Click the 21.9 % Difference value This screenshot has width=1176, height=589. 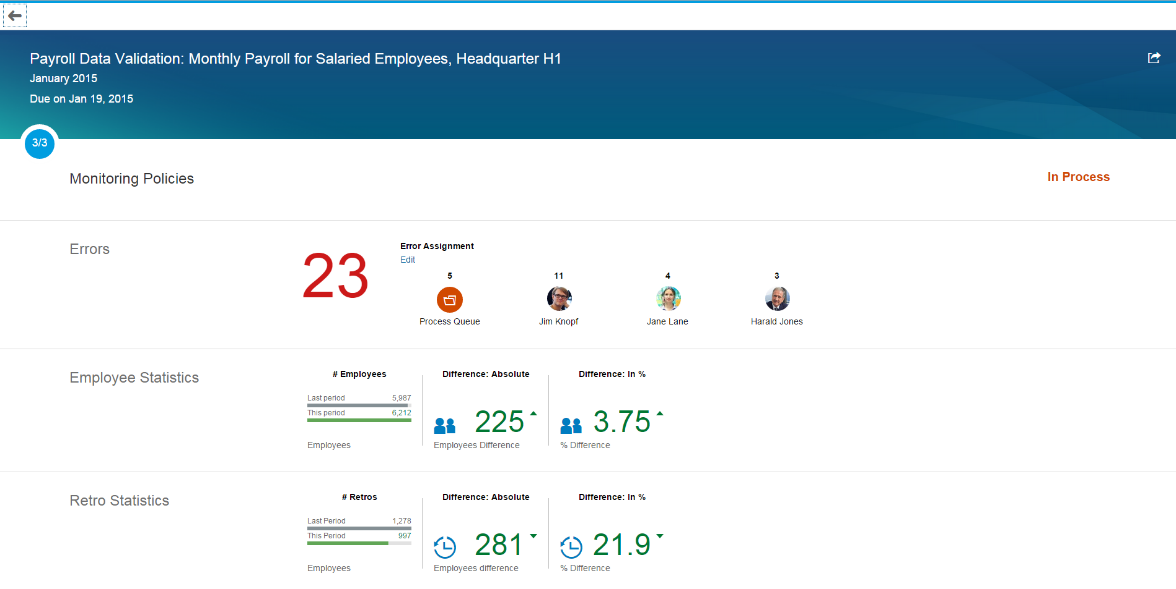622,545
